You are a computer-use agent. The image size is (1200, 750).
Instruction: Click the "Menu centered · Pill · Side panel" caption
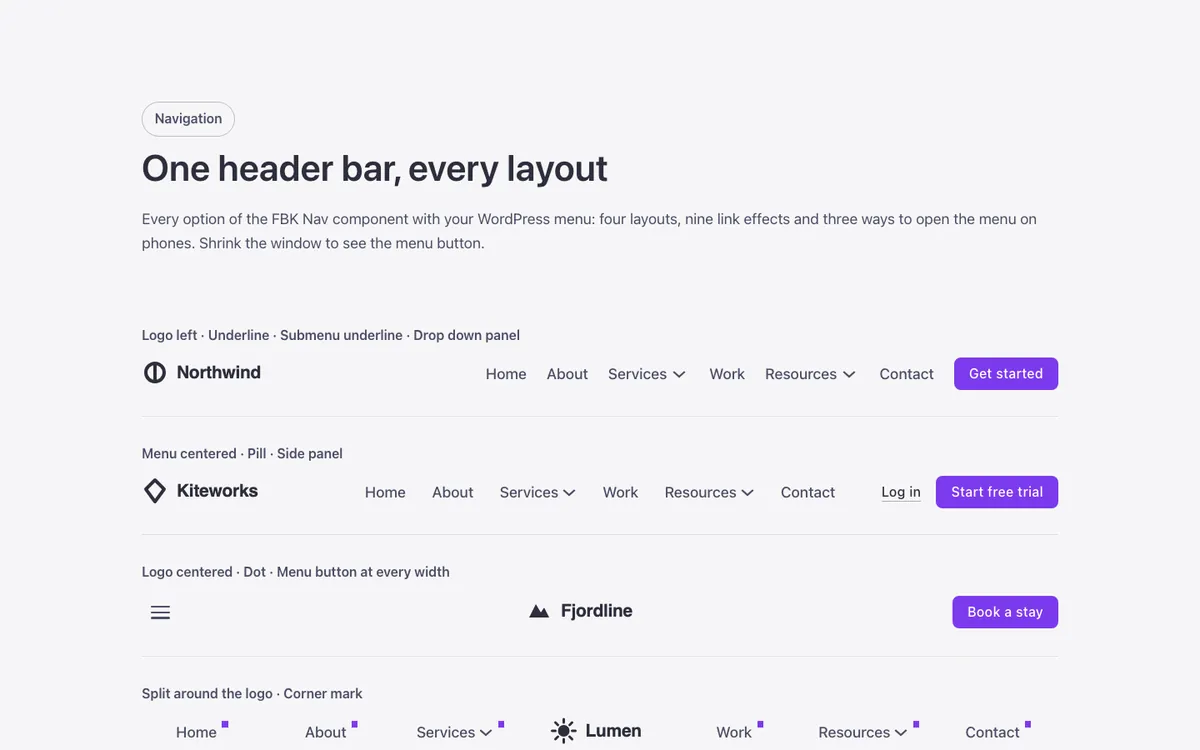click(242, 453)
